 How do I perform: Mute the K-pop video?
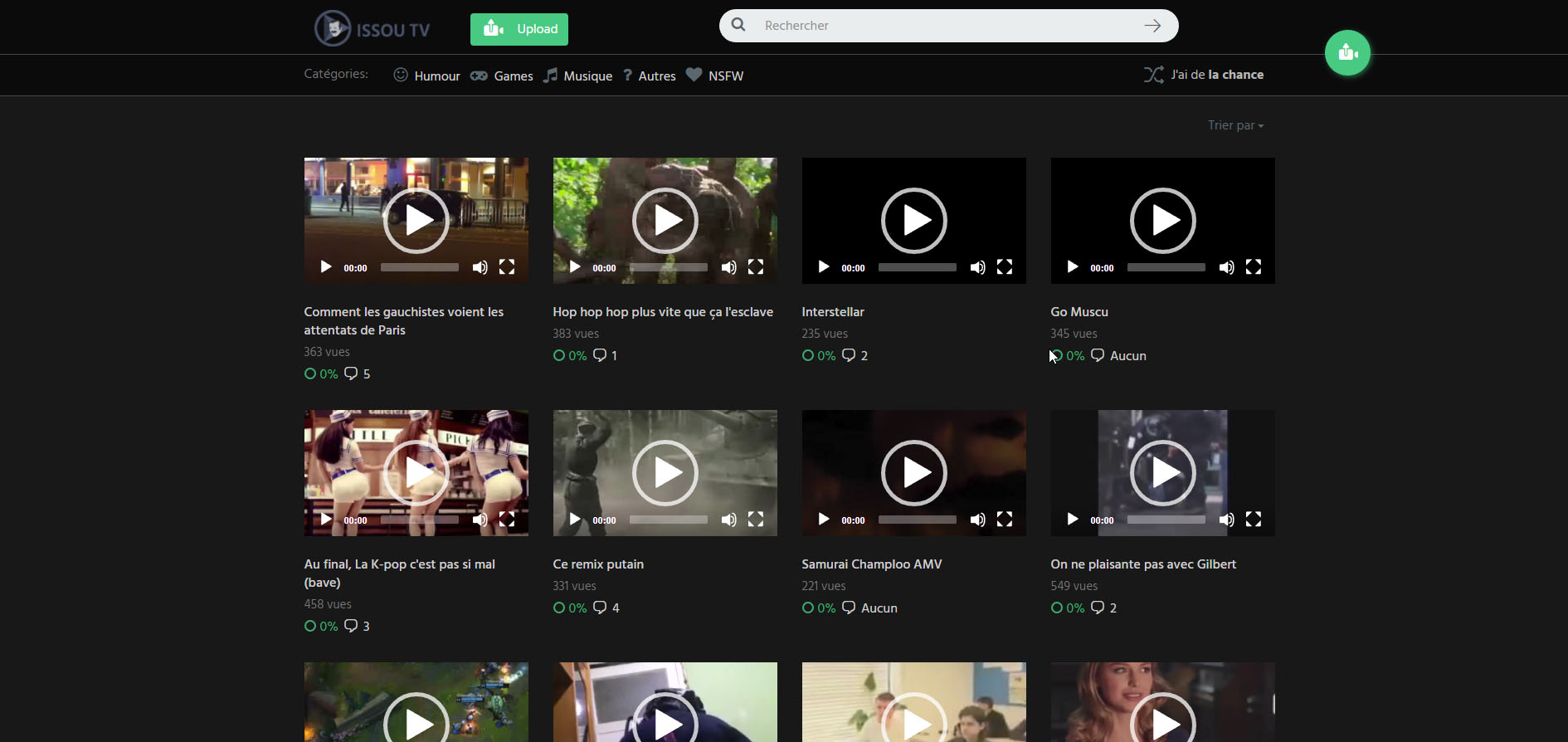click(480, 520)
